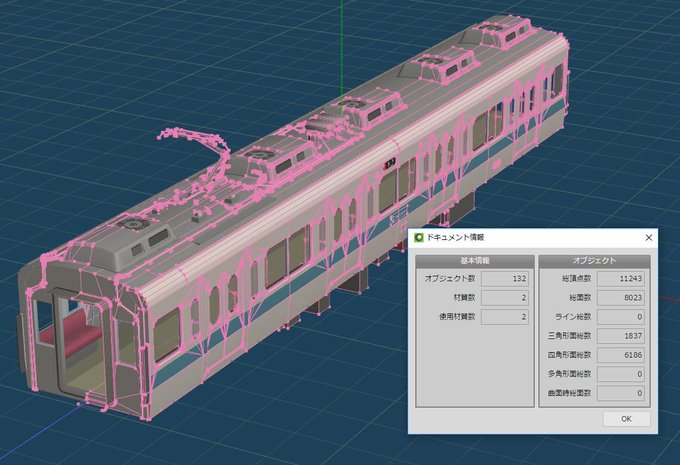The width and height of the screenshot is (680, 465).
Task: Click the 四角形面総数 label
Action: (570, 355)
